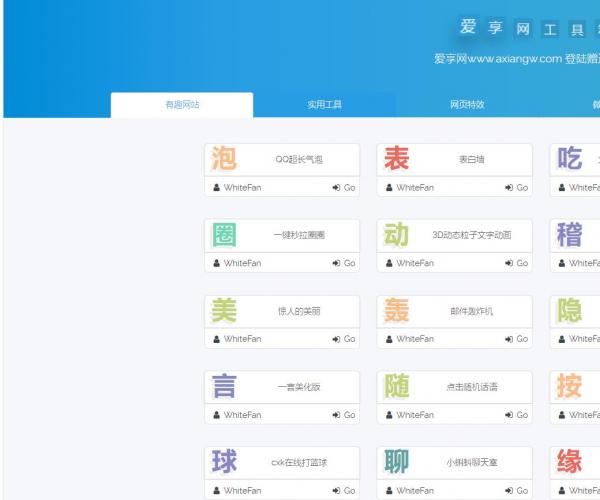Click Go on the 3D动态粒子文字动画 card
The image size is (600, 500).
(x=517, y=263)
